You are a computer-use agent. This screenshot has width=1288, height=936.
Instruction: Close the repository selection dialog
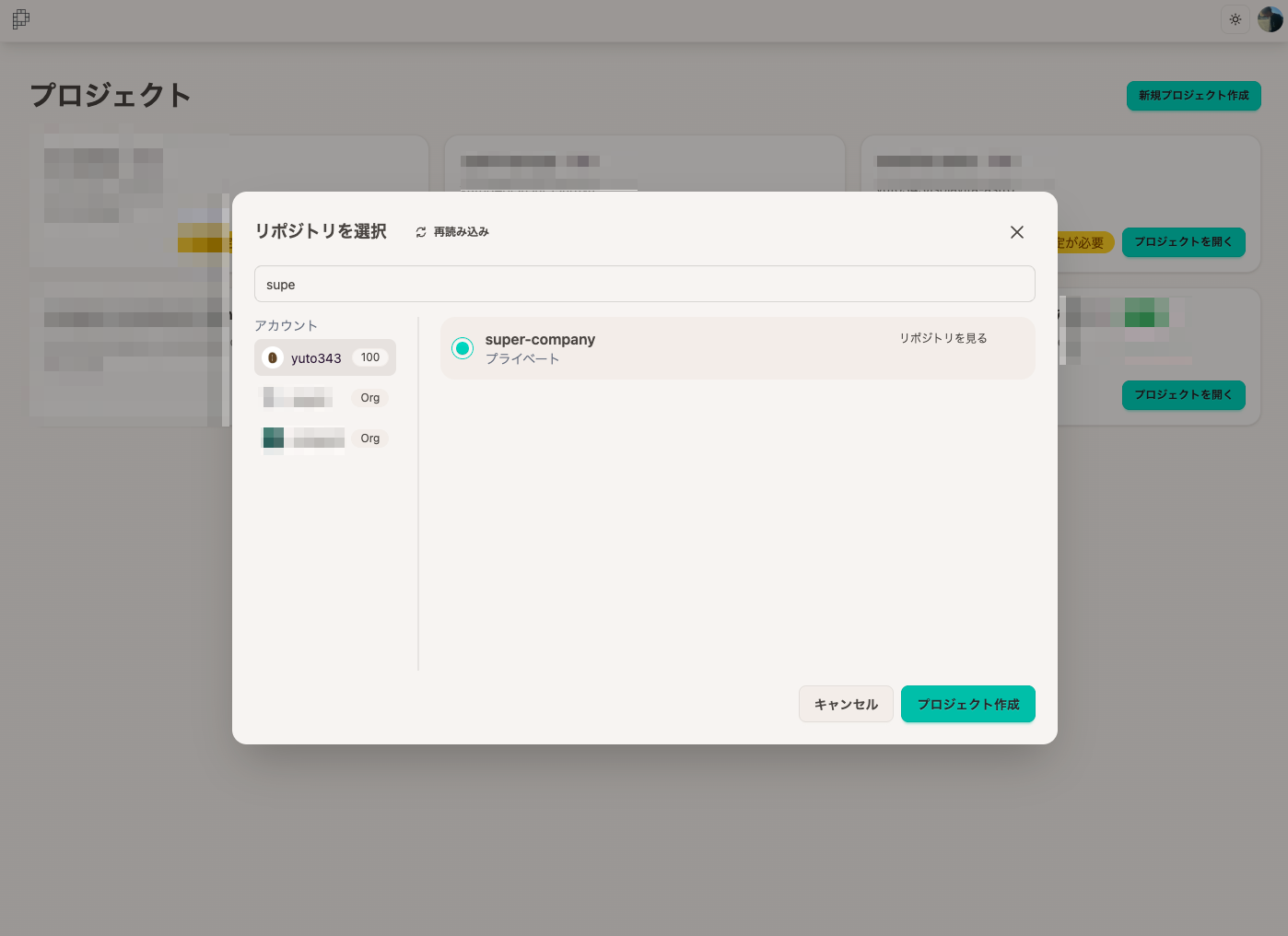[1017, 232]
